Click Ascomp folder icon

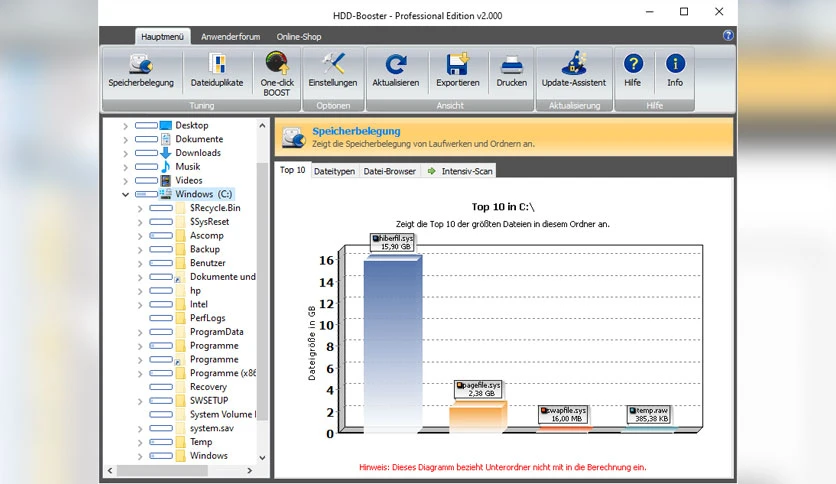click(181, 236)
